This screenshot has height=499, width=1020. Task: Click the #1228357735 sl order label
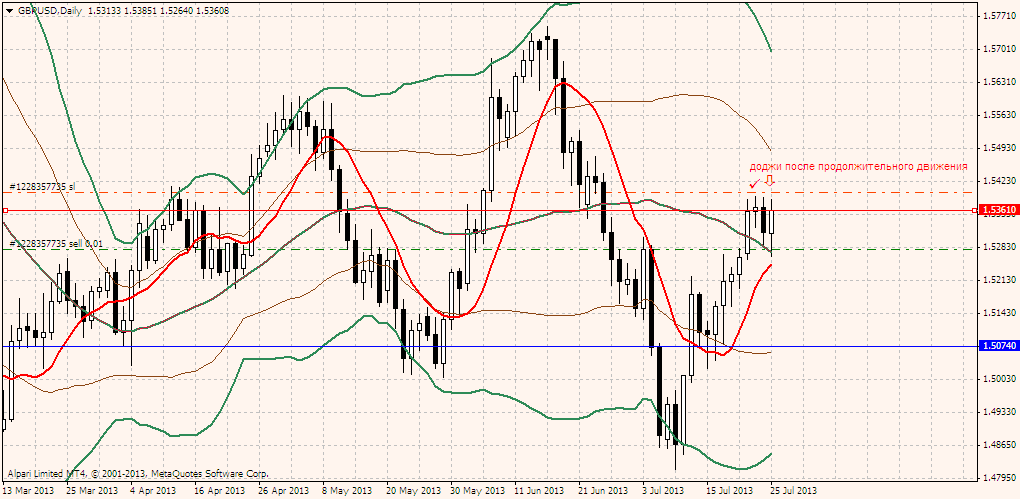(42, 187)
